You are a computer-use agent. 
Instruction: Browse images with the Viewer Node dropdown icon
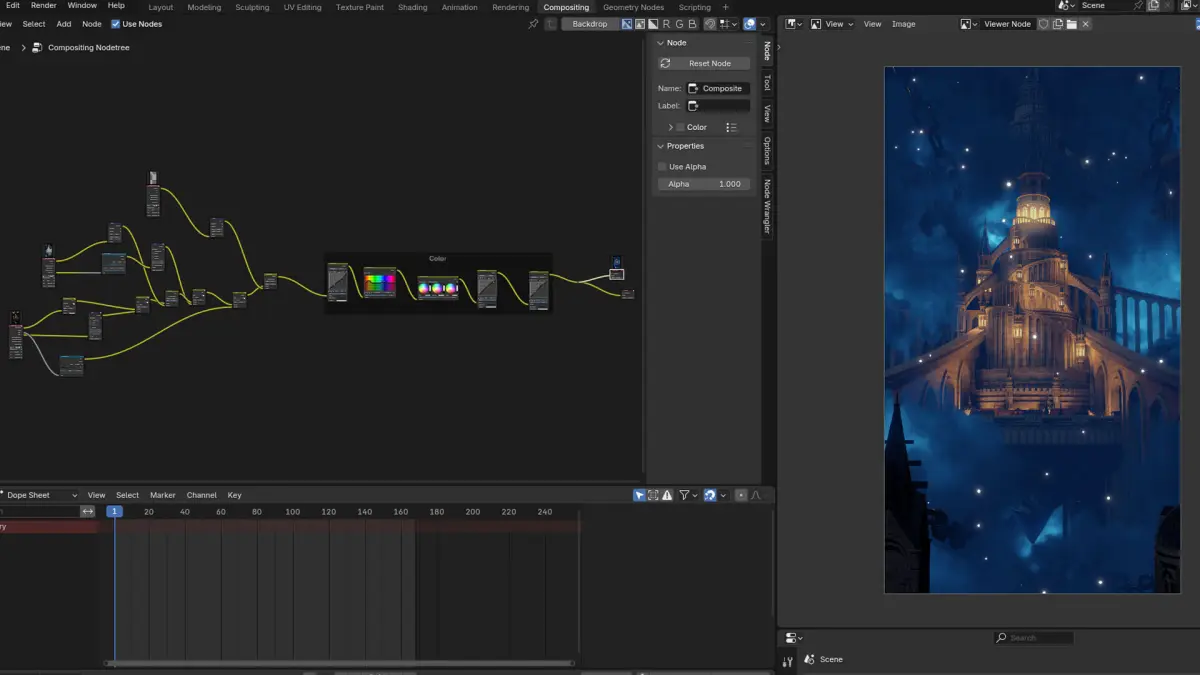coord(969,24)
